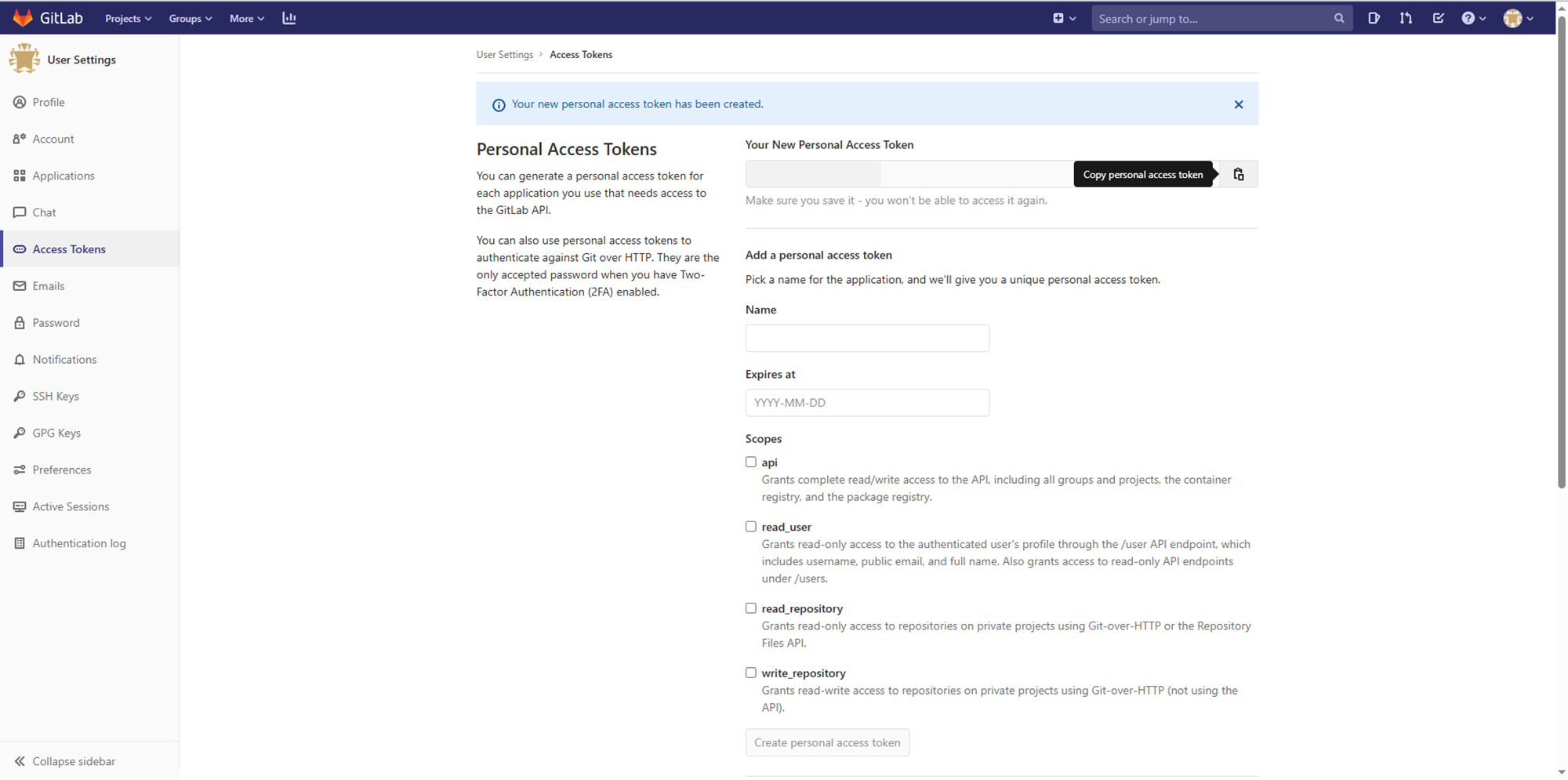Image resolution: width=1568 pixels, height=780 pixels.
Task: Open the merge requests icon
Action: pyautogui.click(x=1406, y=18)
